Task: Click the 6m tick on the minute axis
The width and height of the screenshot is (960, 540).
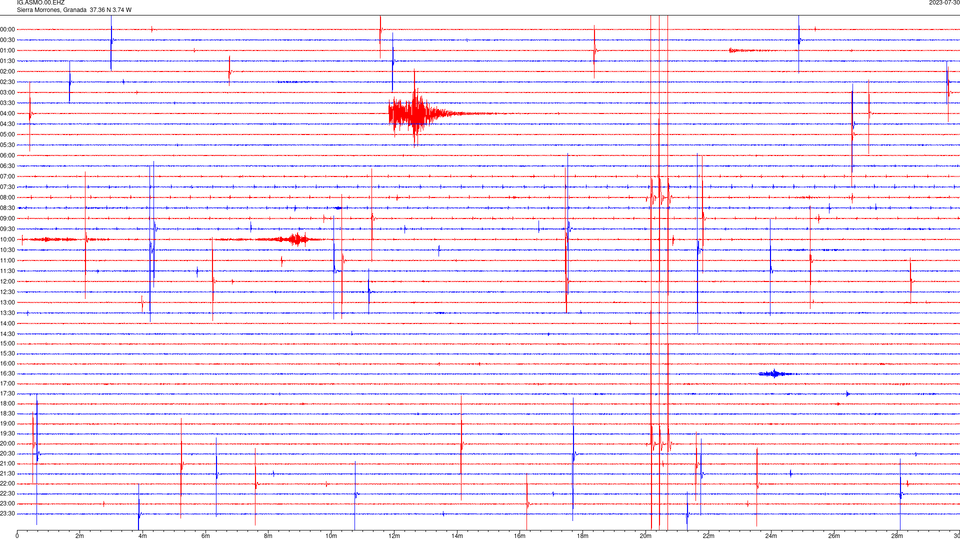Action: pos(206,536)
